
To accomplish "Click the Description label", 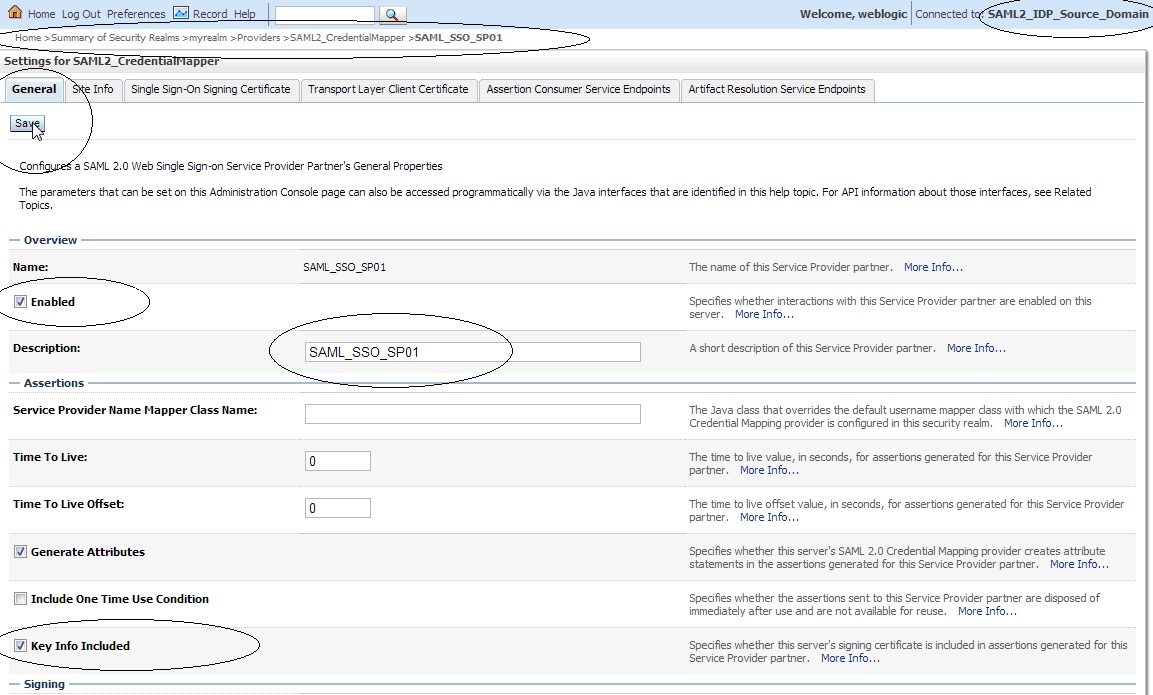I will click(46, 348).
